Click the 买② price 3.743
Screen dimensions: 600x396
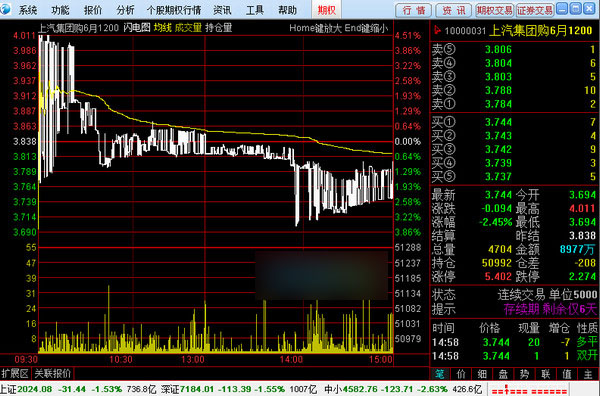(498, 136)
